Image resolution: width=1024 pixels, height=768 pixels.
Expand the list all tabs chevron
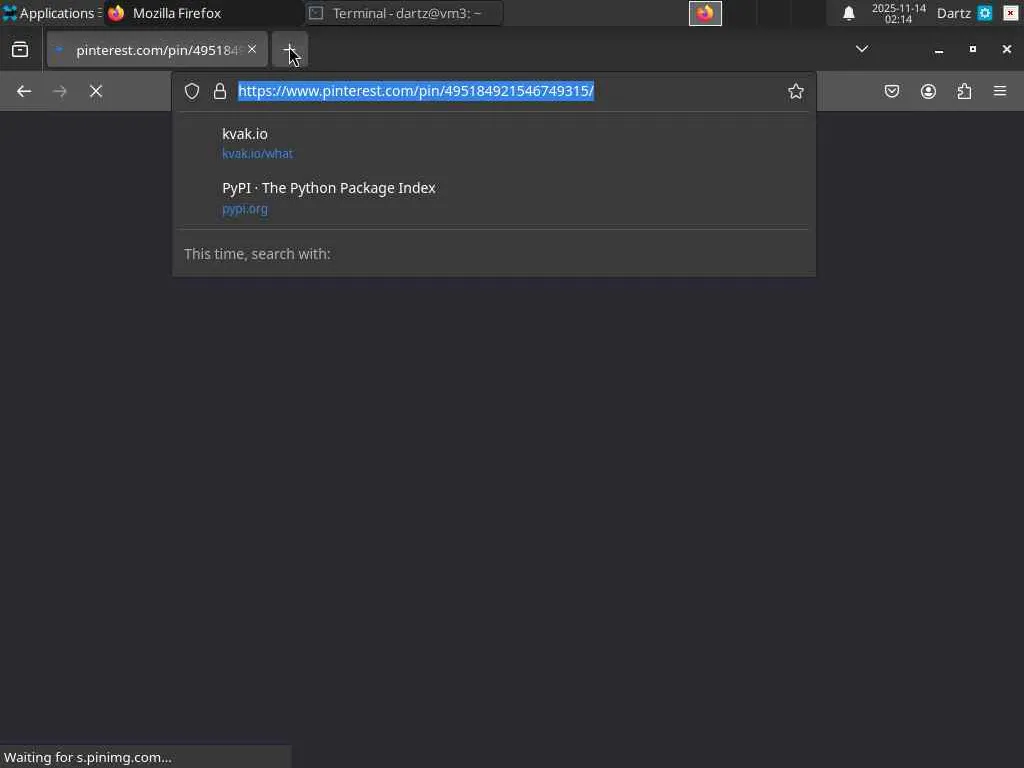pos(862,49)
